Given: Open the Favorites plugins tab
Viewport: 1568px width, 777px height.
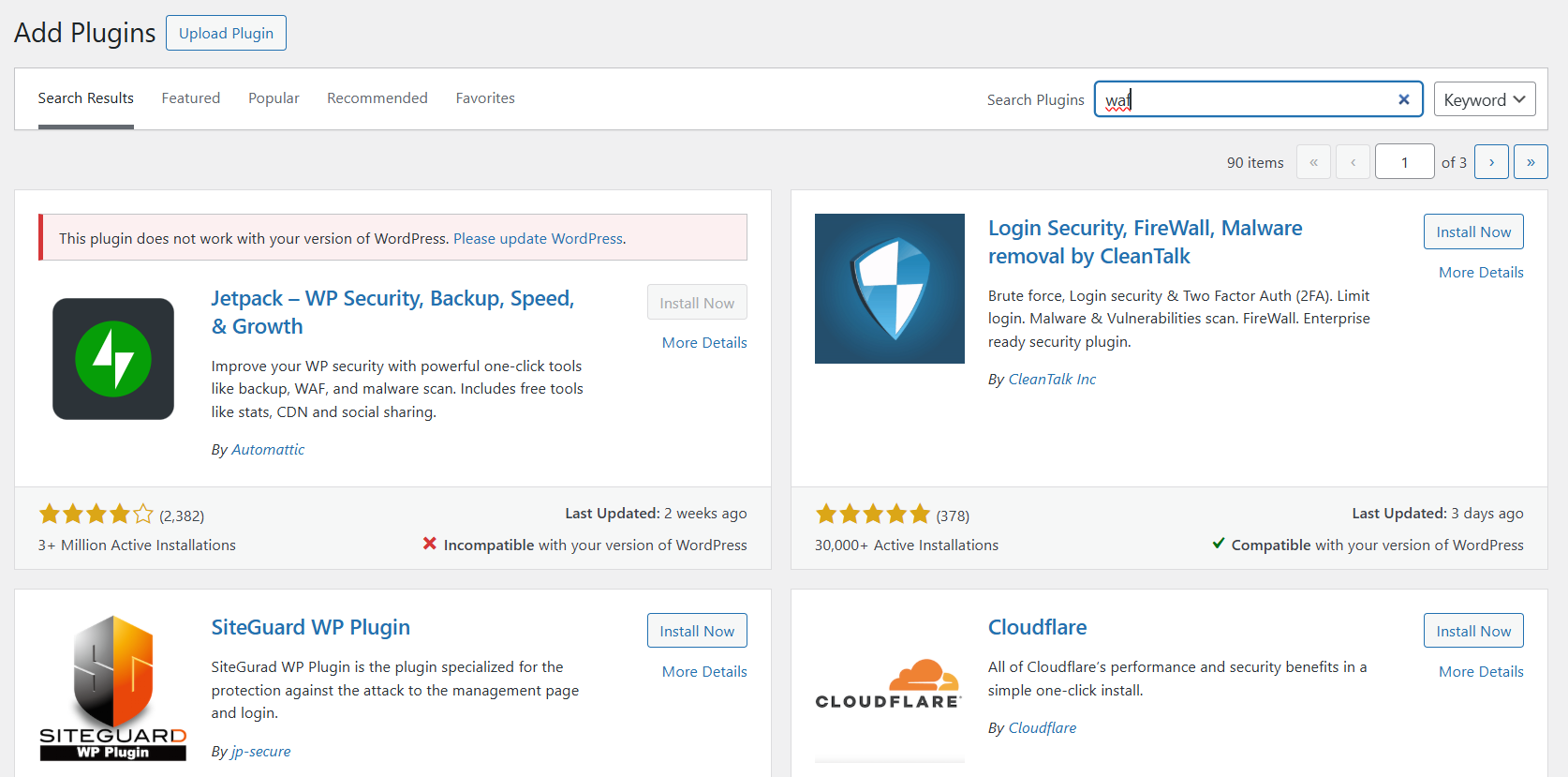Looking at the screenshot, I should [x=485, y=98].
